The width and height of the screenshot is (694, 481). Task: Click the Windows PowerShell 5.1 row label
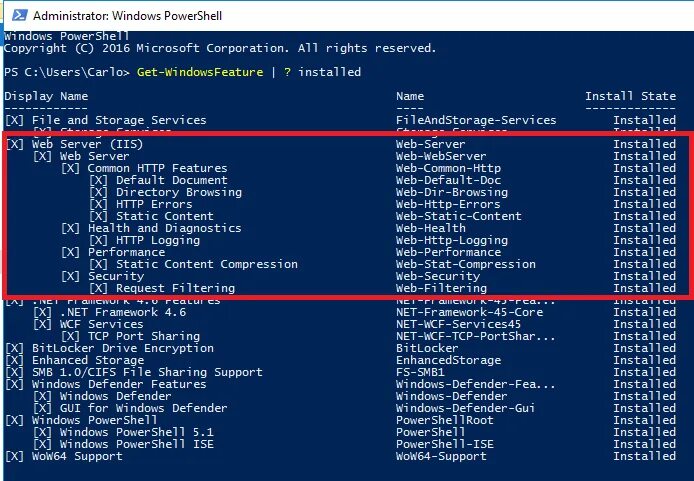pyautogui.click(x=137, y=432)
